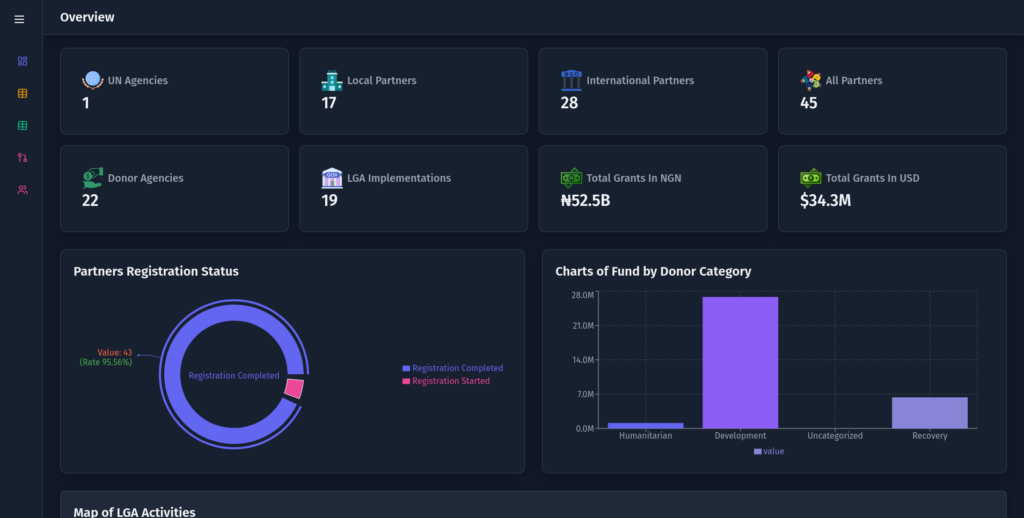Click the Partners Registration Status heading

156,271
